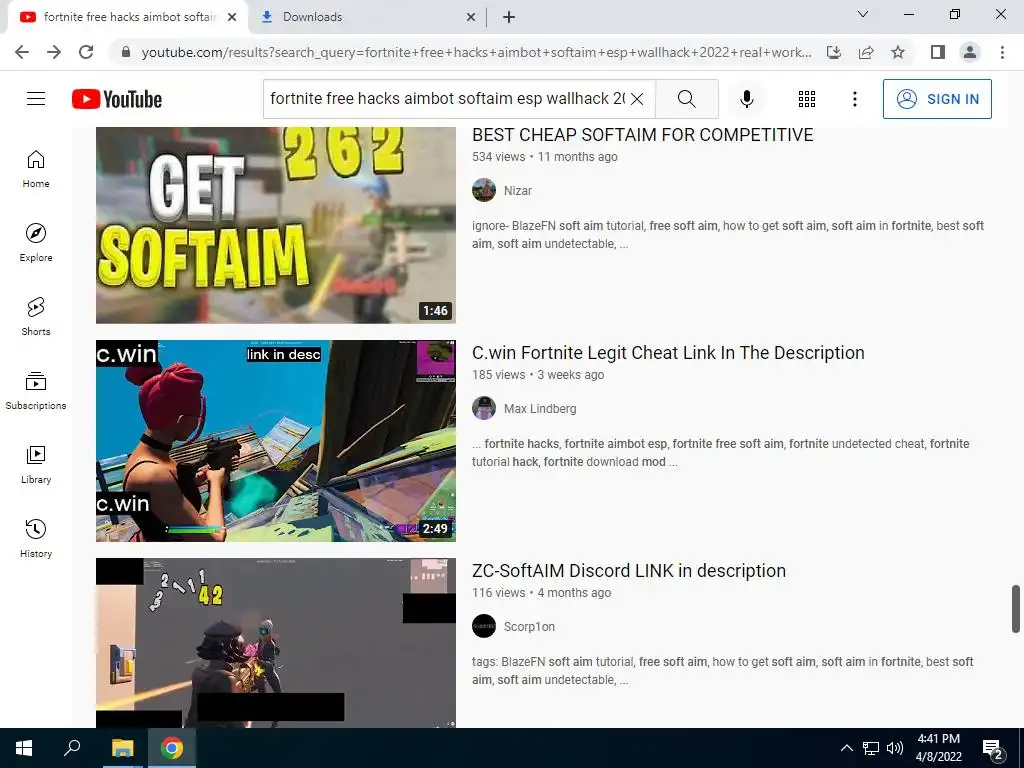The width and height of the screenshot is (1024, 768).
Task: Click the Scorp1on channel avatar
Action: [484, 626]
